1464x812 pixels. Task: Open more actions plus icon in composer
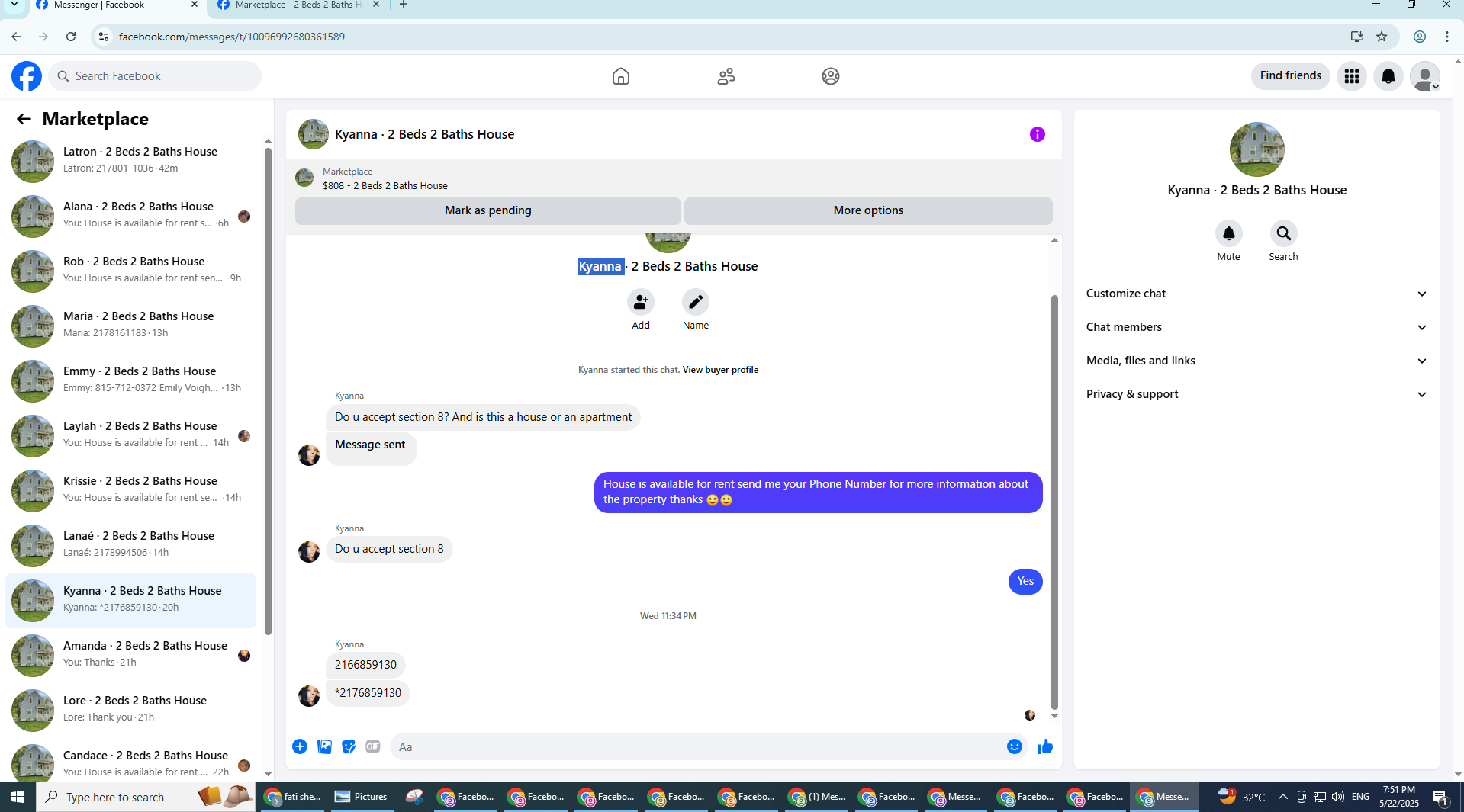click(300, 746)
